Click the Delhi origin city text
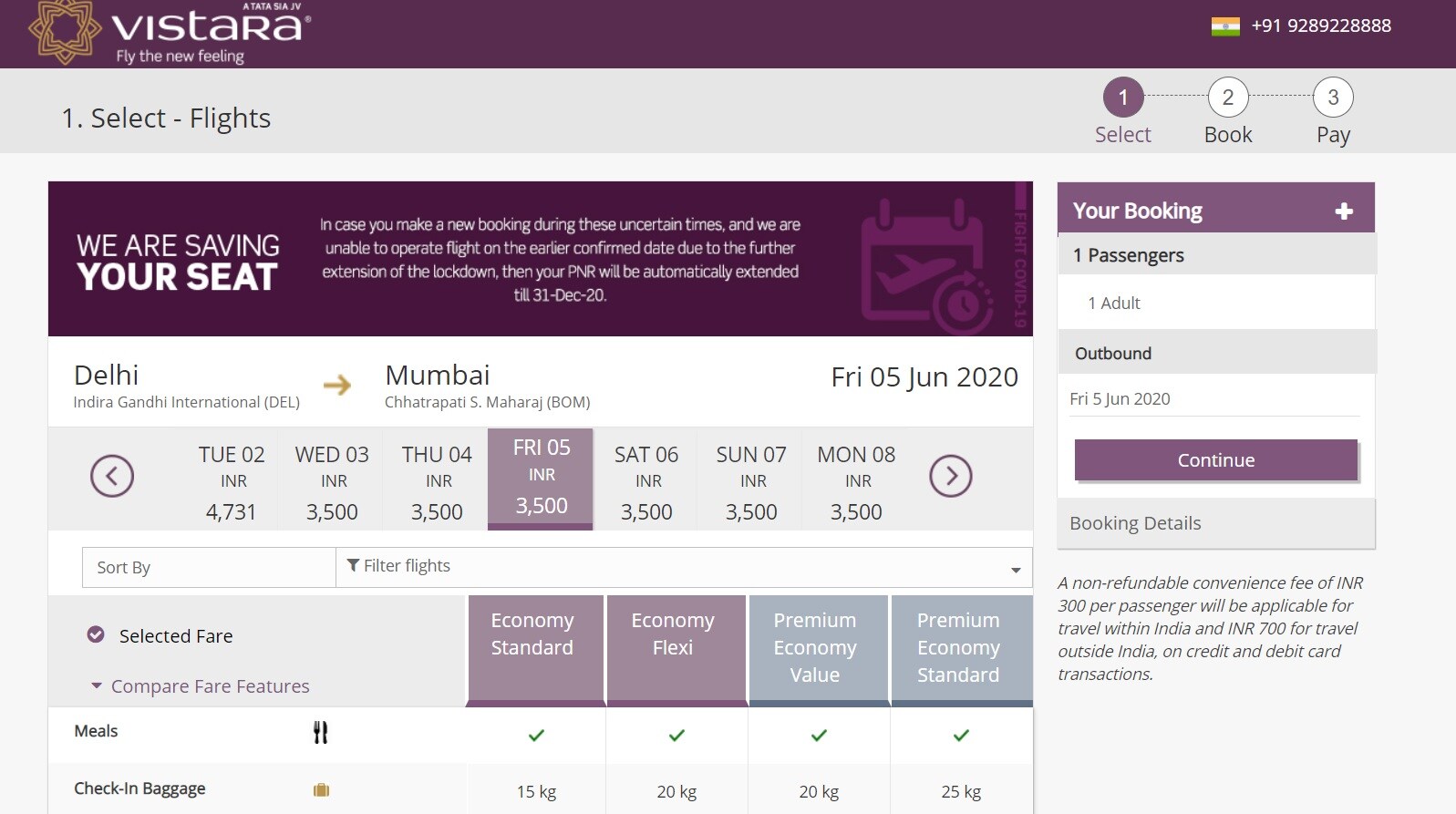 tap(106, 375)
